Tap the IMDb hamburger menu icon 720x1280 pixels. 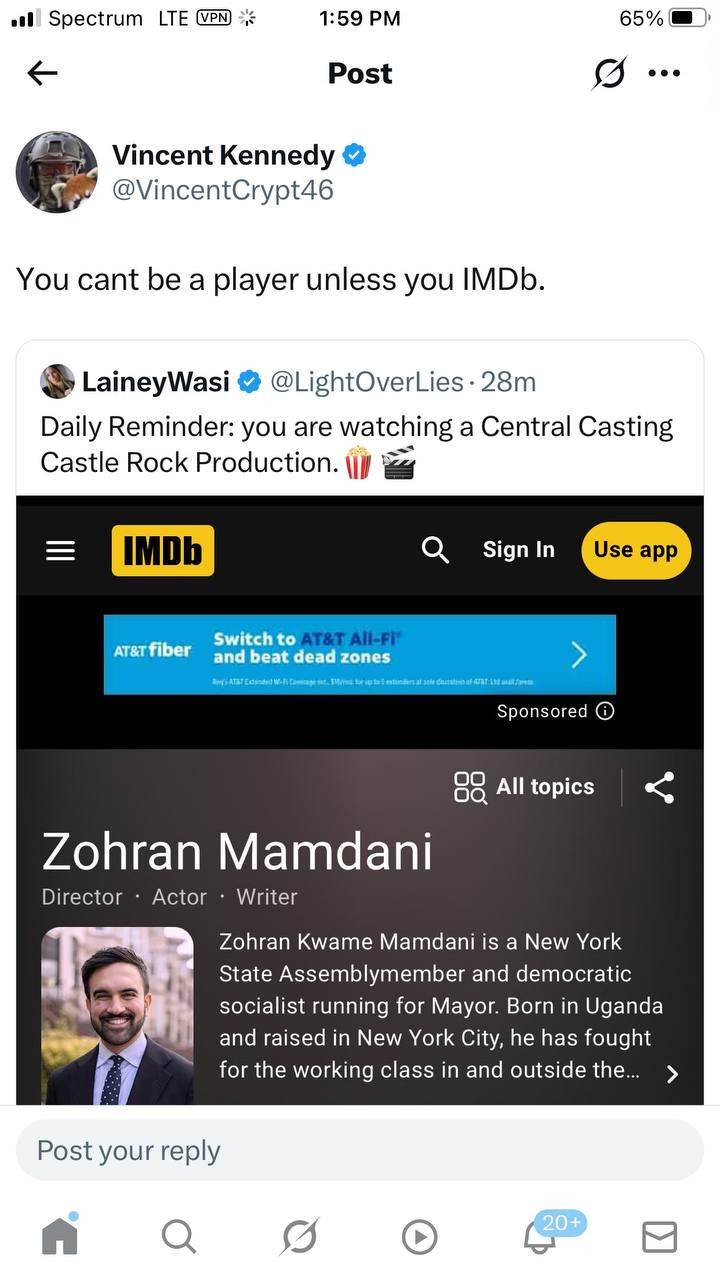pyautogui.click(x=61, y=551)
